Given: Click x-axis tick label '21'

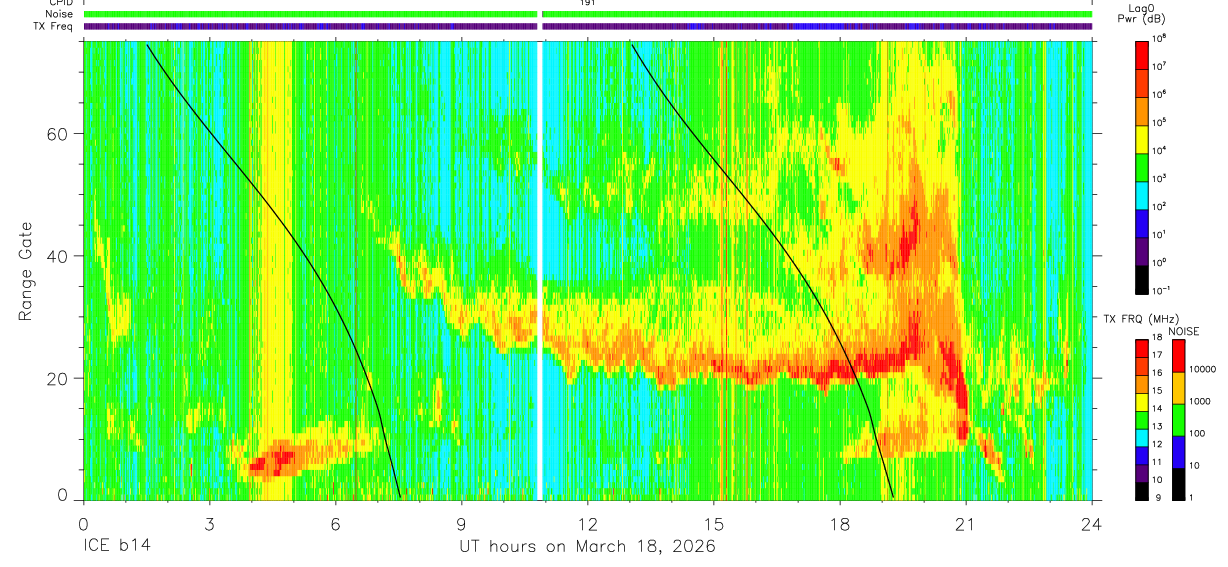Looking at the screenshot, I should (x=966, y=523).
